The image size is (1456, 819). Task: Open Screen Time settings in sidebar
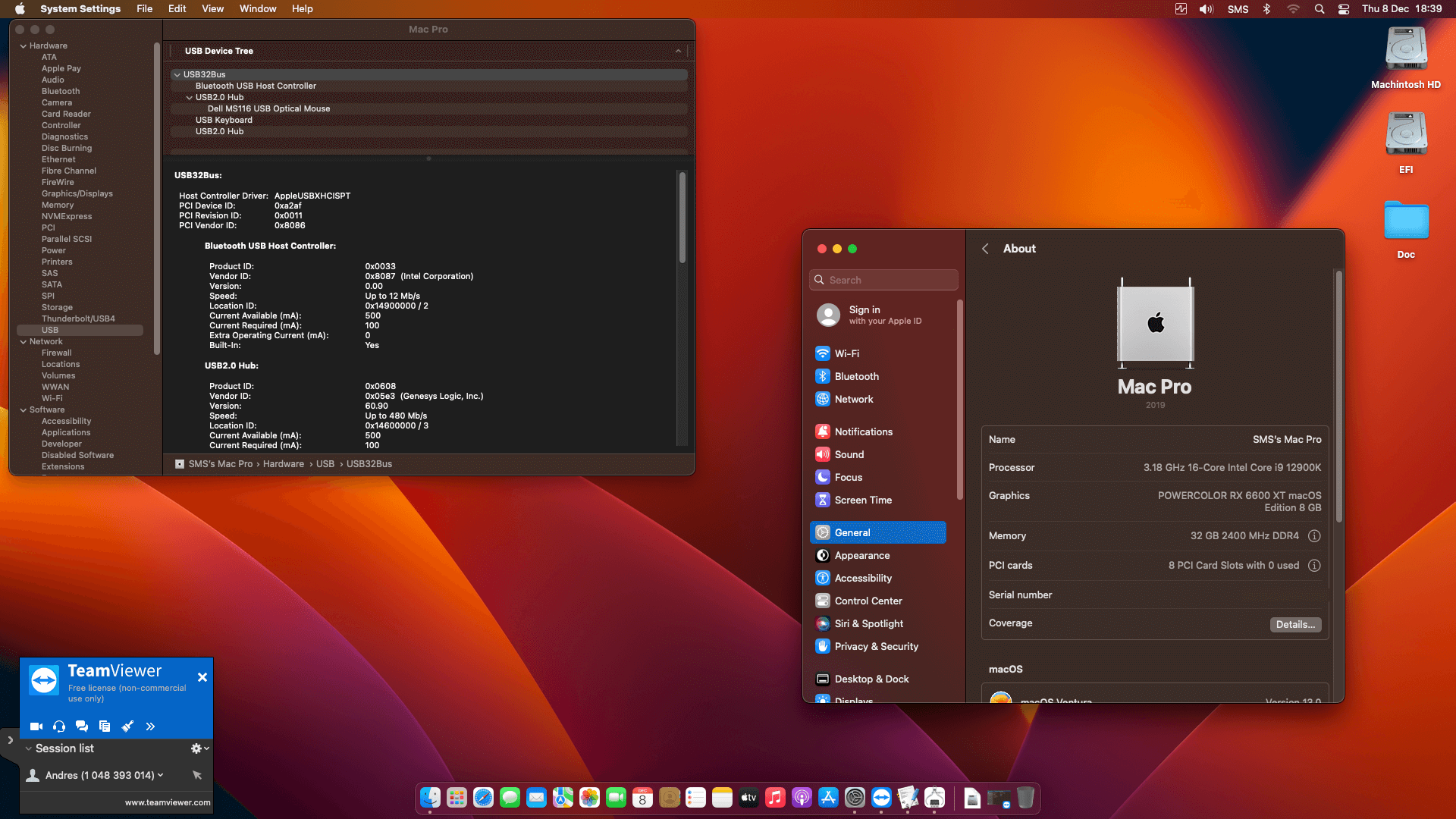878,500
